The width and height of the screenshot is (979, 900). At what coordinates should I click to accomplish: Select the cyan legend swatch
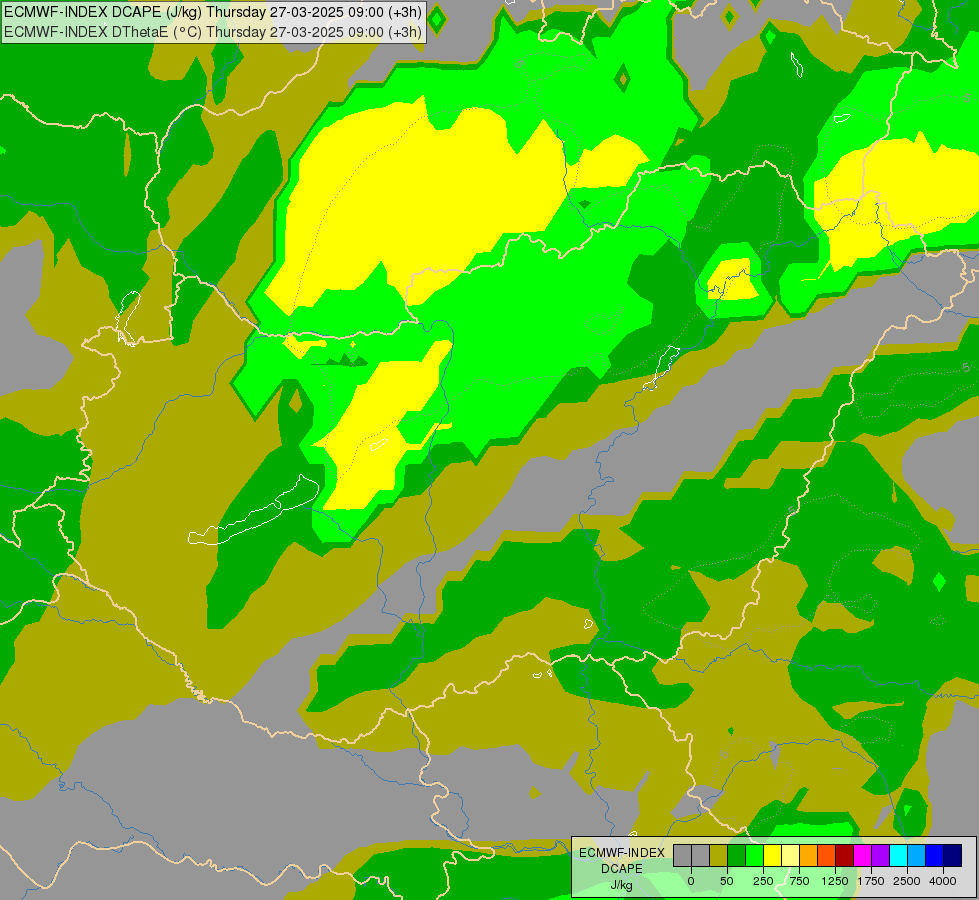click(x=898, y=856)
